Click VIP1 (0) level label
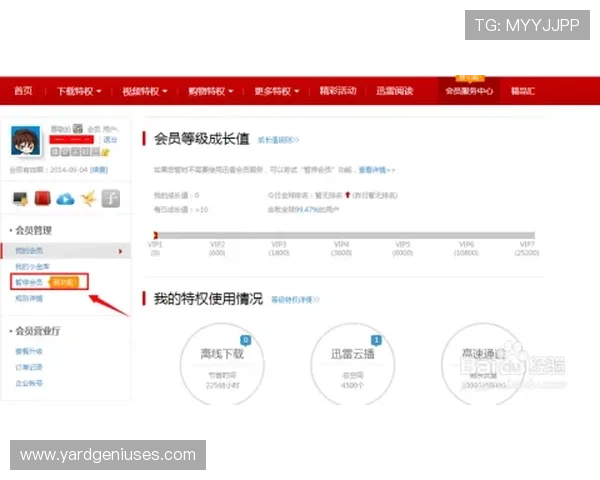The width and height of the screenshot is (600, 480). [x=155, y=248]
